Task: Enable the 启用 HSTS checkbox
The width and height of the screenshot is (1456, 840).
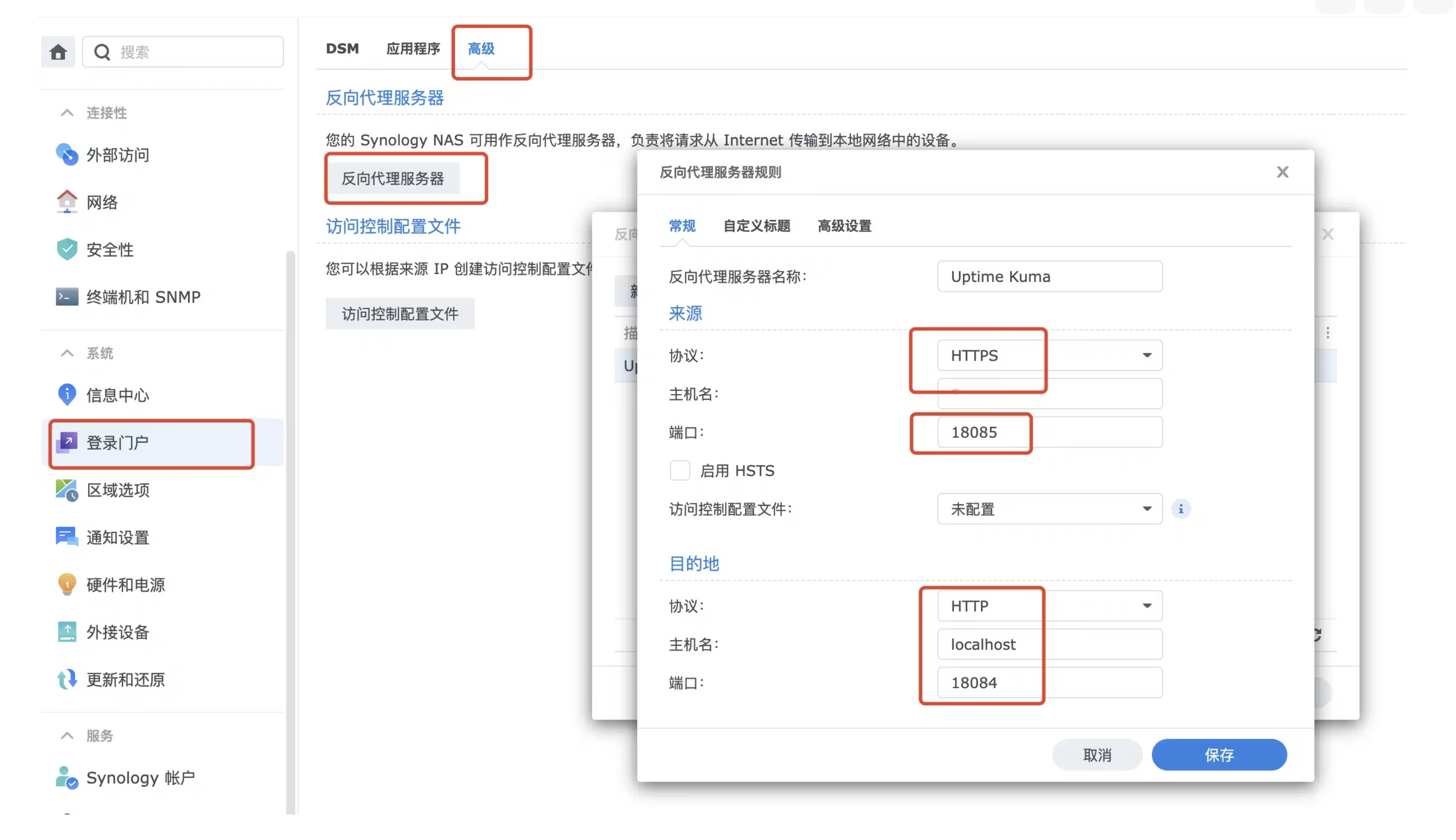Action: (x=679, y=470)
